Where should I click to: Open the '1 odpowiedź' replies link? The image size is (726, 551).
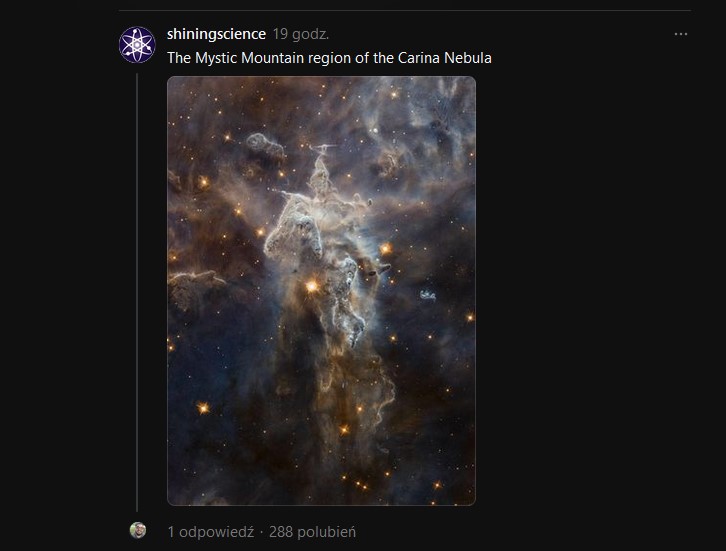point(210,531)
